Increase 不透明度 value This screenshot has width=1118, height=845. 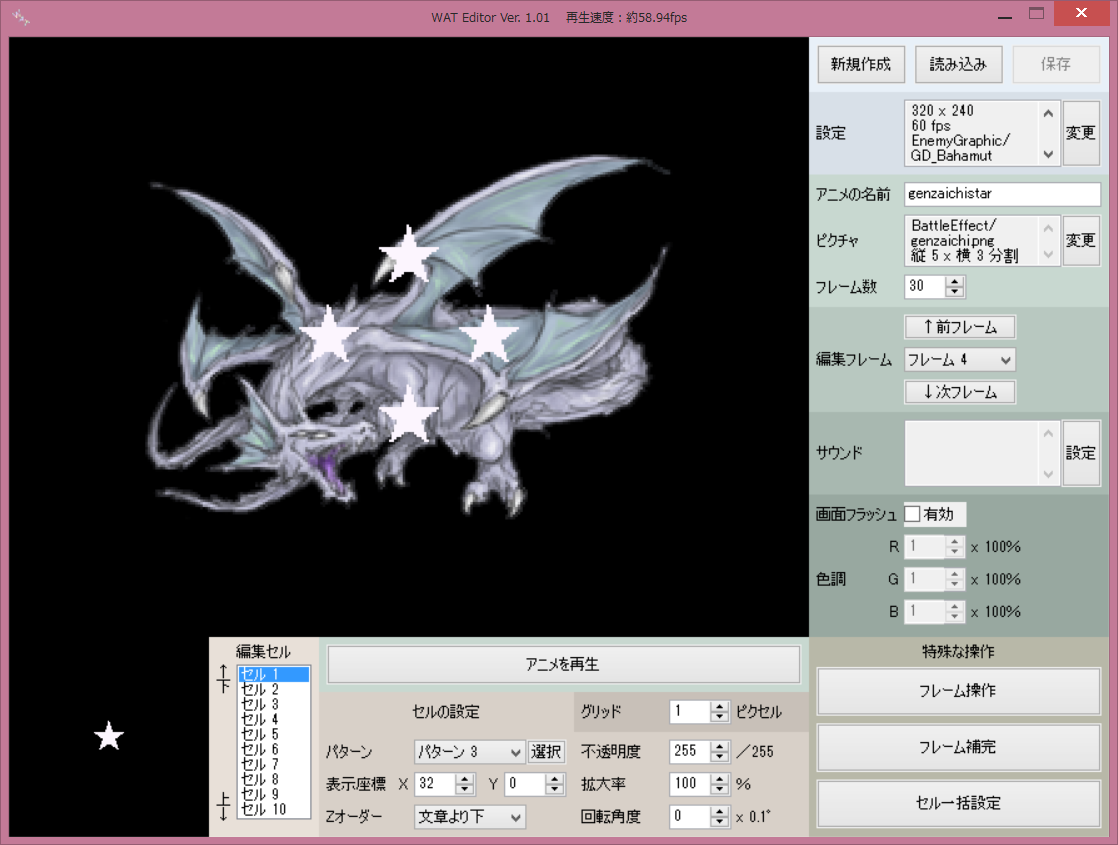pos(719,746)
